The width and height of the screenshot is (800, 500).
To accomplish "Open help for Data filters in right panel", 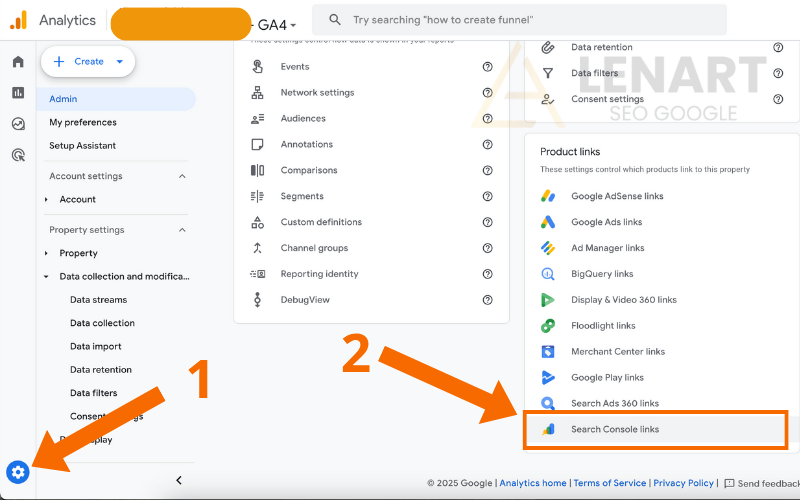I will 778,73.
